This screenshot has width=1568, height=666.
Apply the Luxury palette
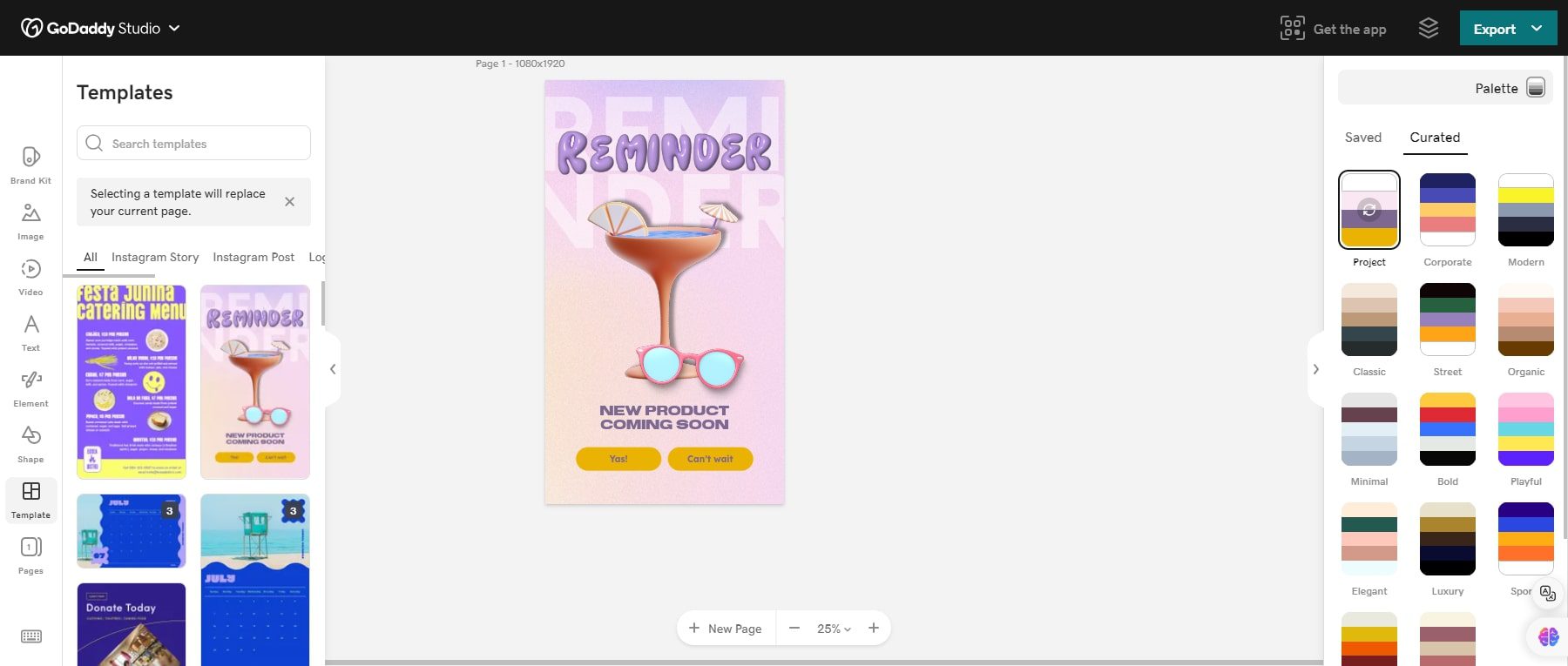pyautogui.click(x=1447, y=539)
